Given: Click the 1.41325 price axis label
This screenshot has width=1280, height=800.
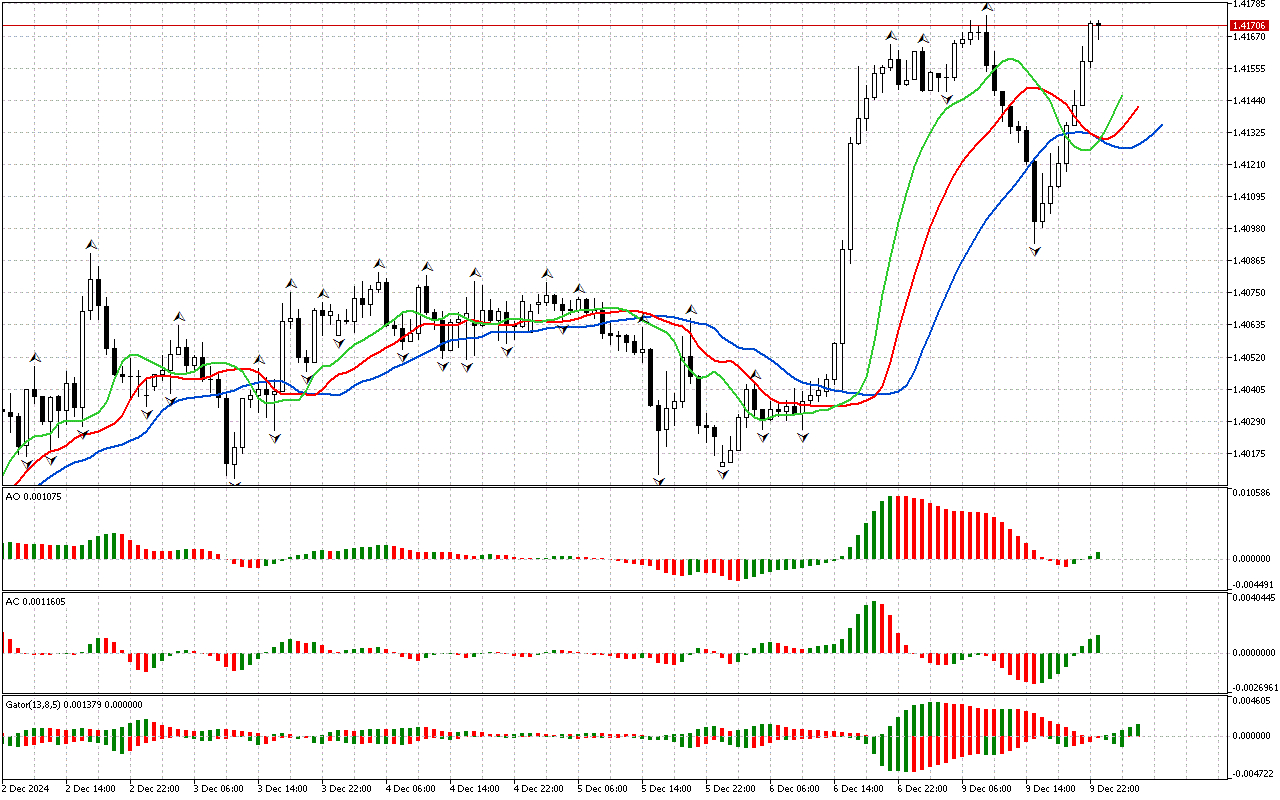Looking at the screenshot, I should point(1249,133).
